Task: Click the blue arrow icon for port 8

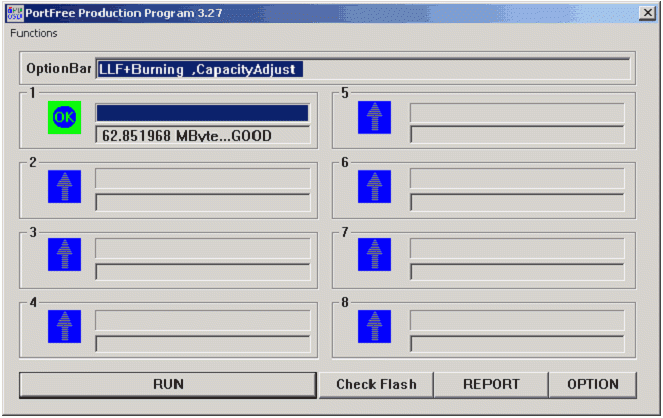Action: point(374,326)
